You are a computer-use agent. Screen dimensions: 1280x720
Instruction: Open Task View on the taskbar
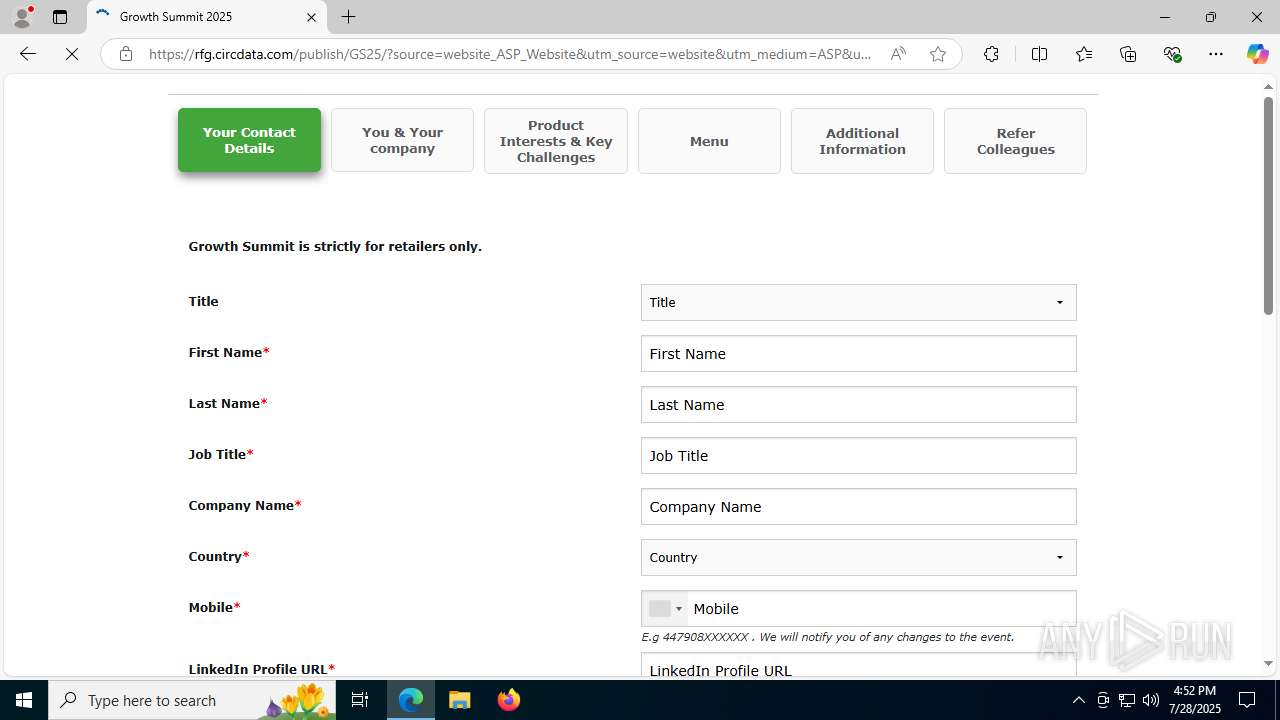coord(360,700)
